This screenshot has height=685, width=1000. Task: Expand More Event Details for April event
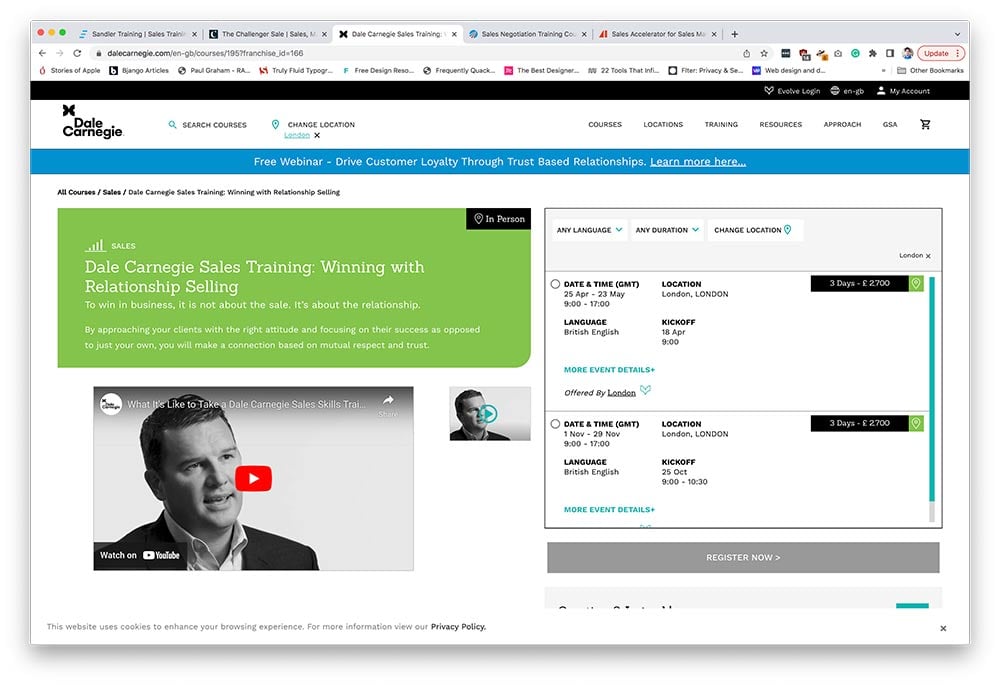[x=609, y=369]
